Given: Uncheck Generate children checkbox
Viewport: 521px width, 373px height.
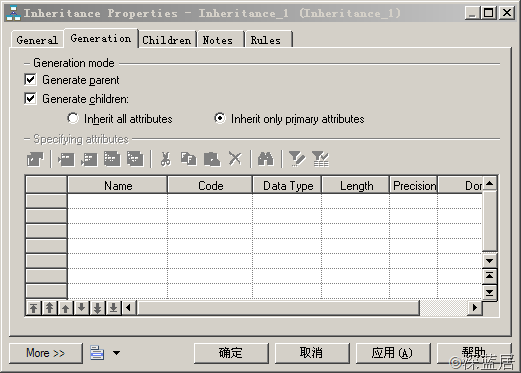Looking at the screenshot, I should pyautogui.click(x=30, y=99).
